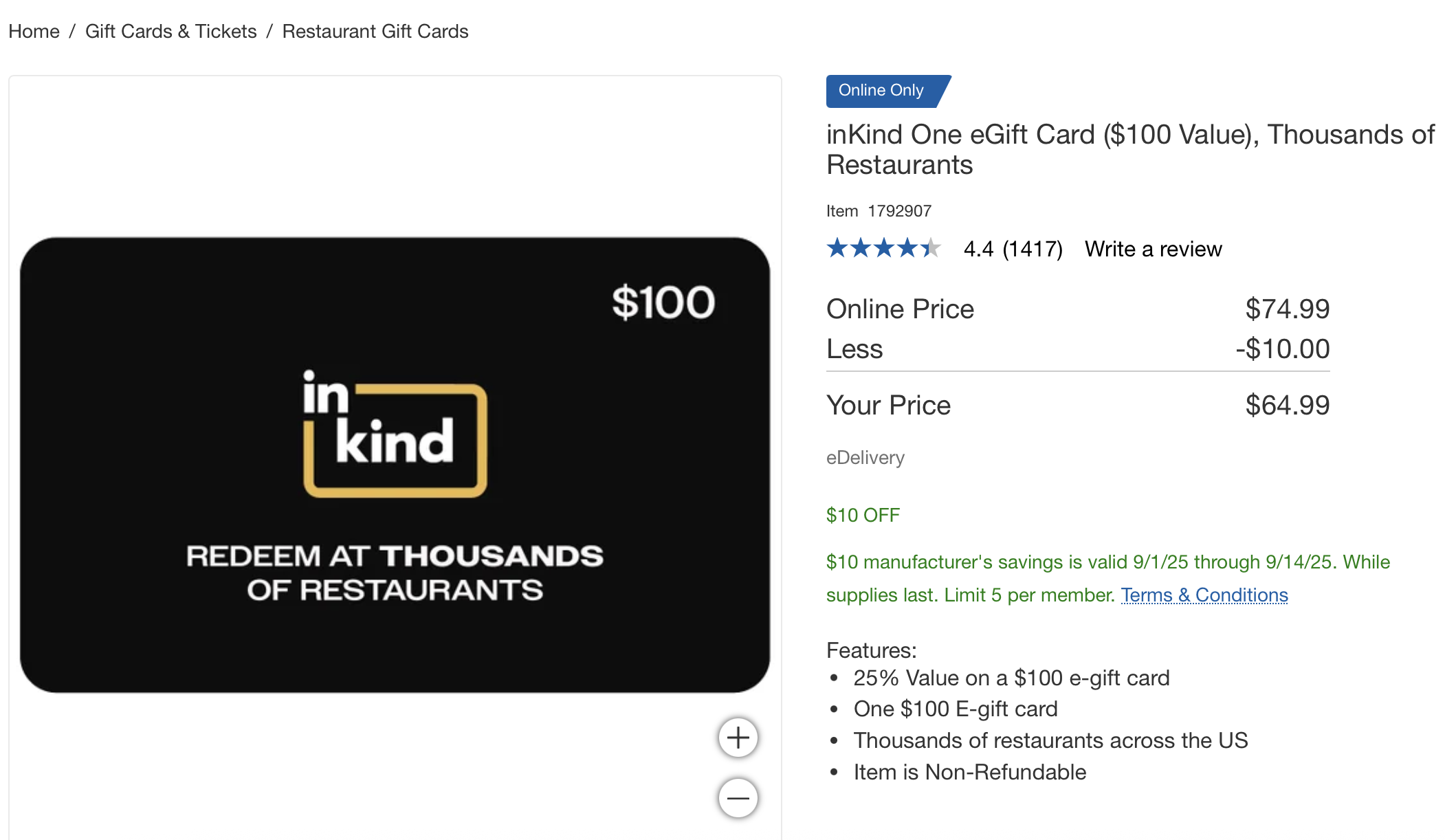Screen dimensions: 1445x840
Task: Open the Terms & Conditions link
Action: (x=1204, y=595)
